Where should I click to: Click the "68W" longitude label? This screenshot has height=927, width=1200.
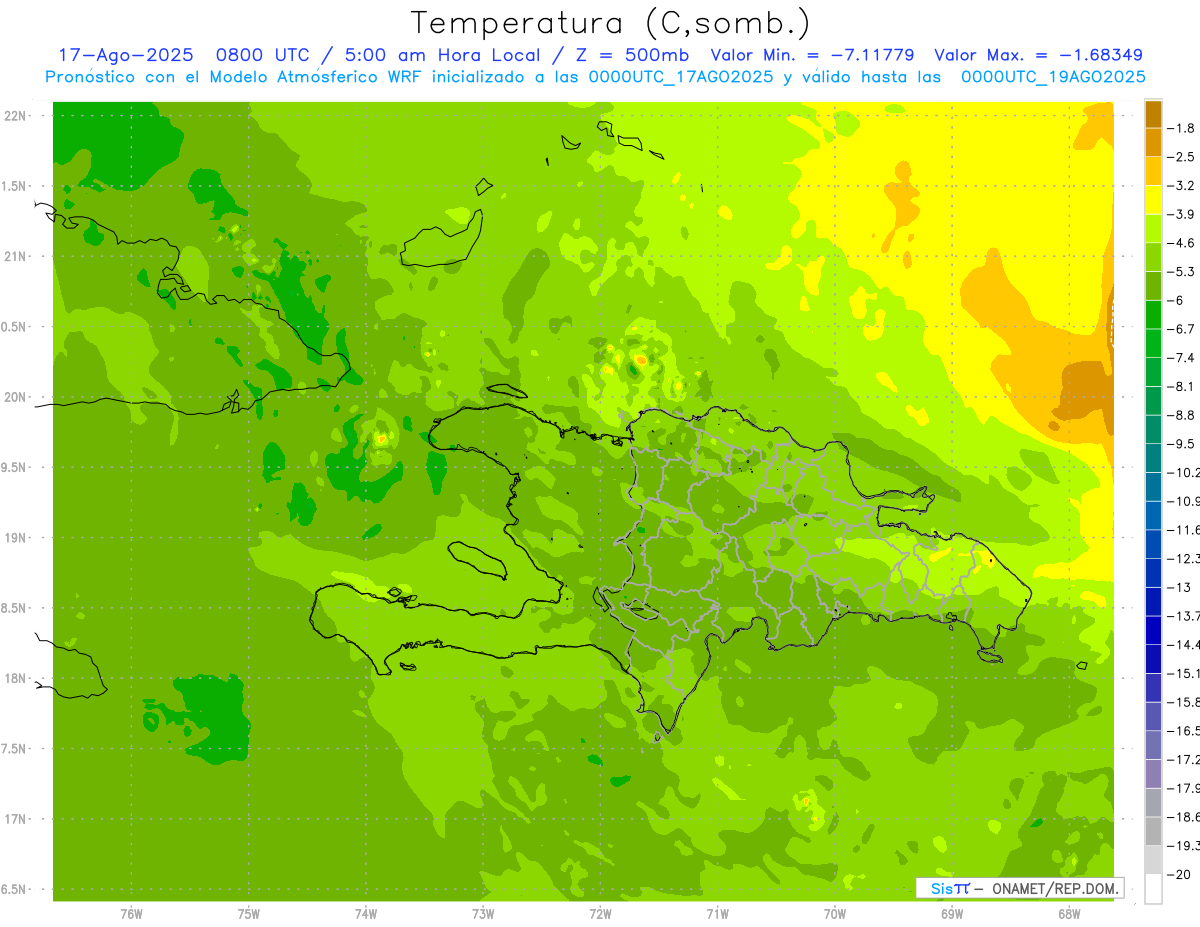click(1069, 915)
